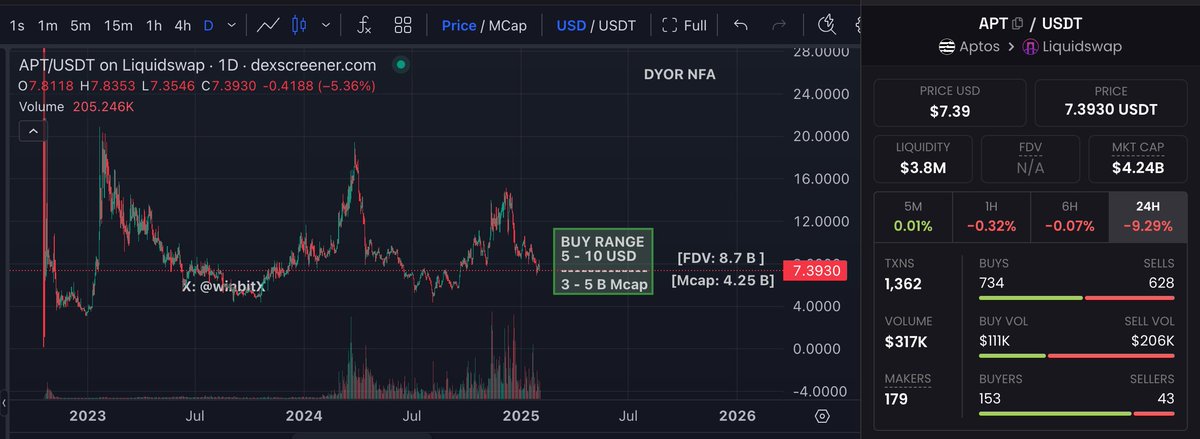This screenshot has width=1200, height=439.
Task: Select the 24H stats tab
Action: coord(1148,215)
